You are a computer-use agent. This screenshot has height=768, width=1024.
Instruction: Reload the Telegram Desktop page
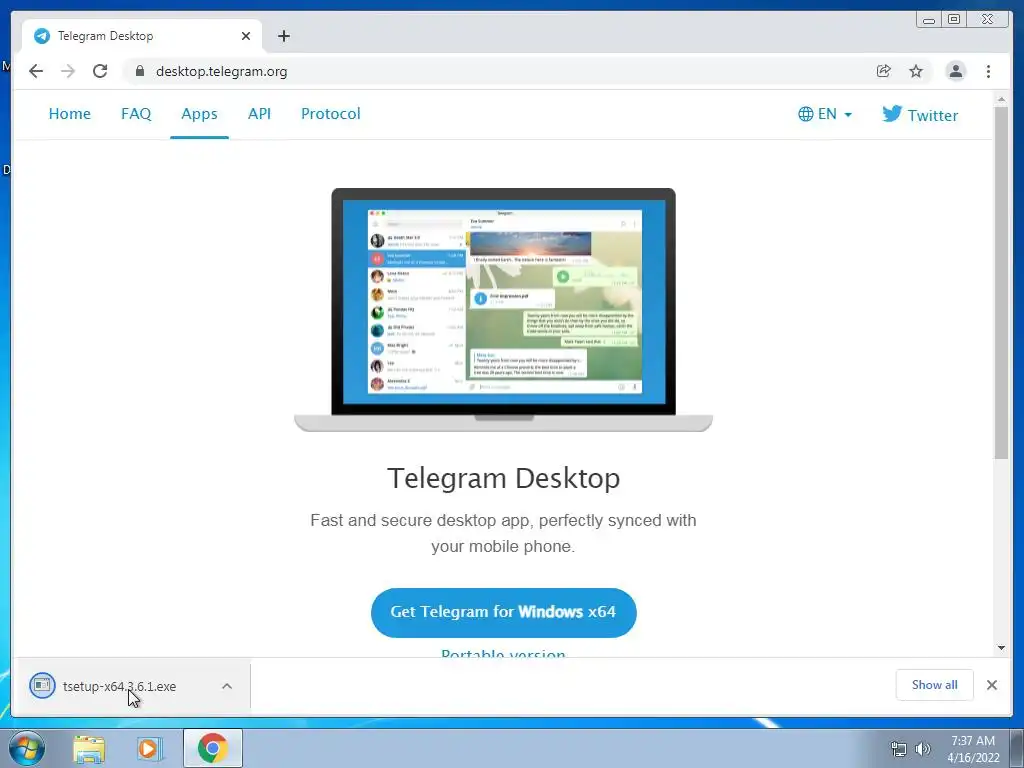coord(100,71)
